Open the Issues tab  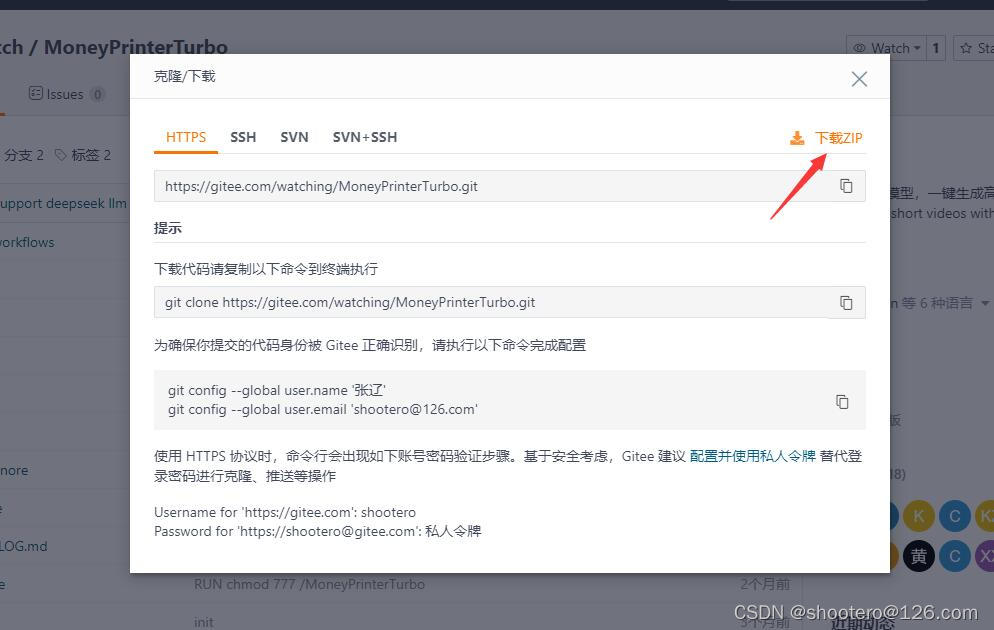pyautogui.click(x=64, y=93)
